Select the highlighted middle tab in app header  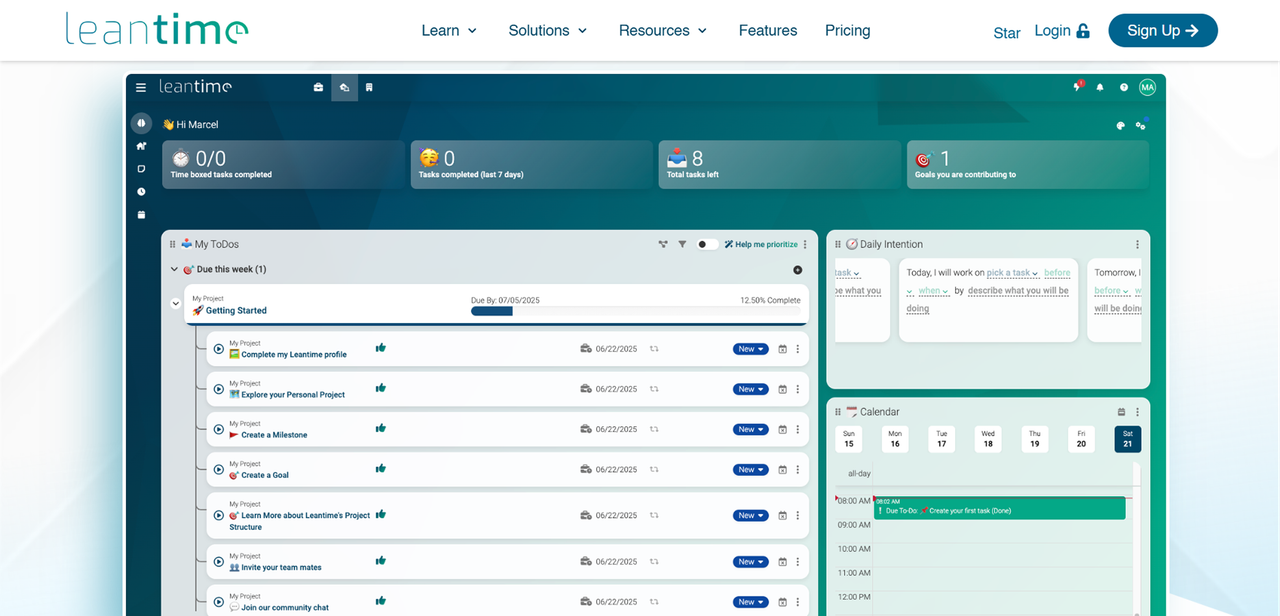tap(344, 88)
